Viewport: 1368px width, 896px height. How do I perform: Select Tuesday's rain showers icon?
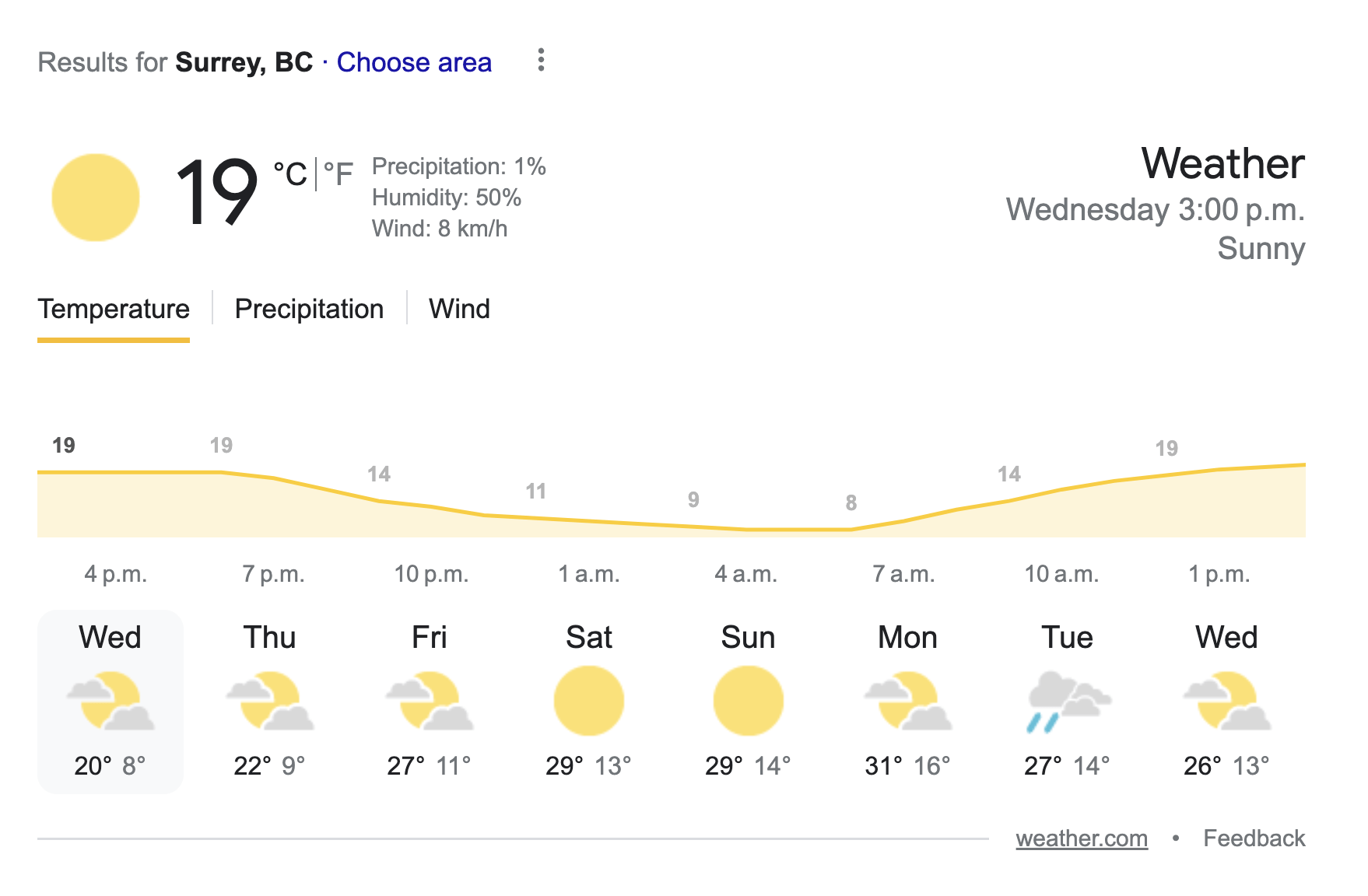point(1068,701)
